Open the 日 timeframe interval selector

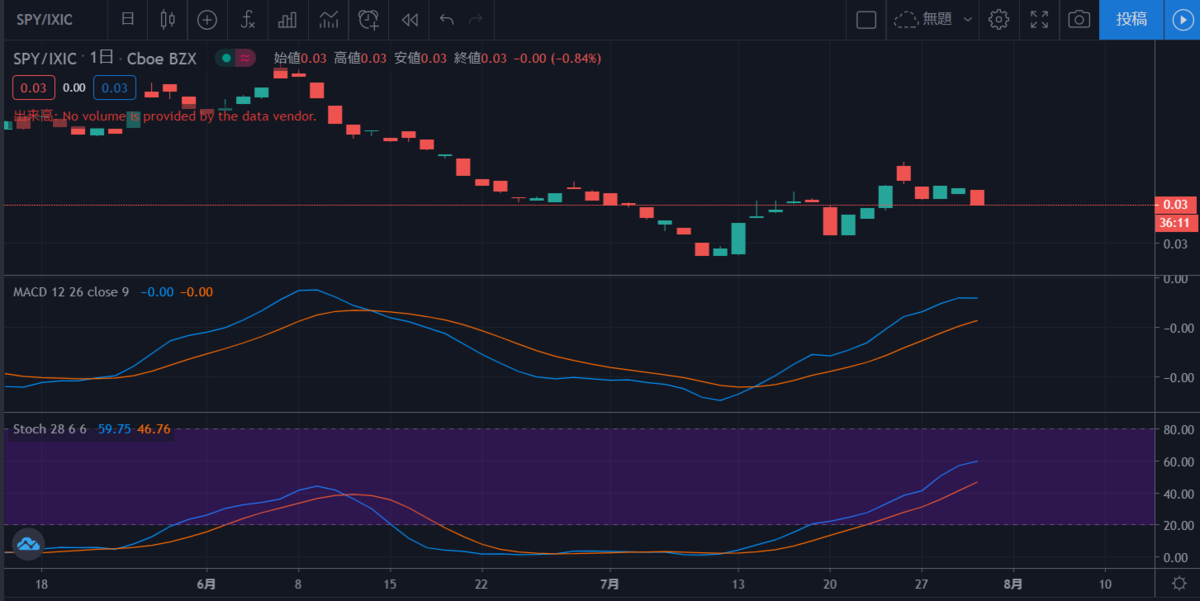pos(126,19)
